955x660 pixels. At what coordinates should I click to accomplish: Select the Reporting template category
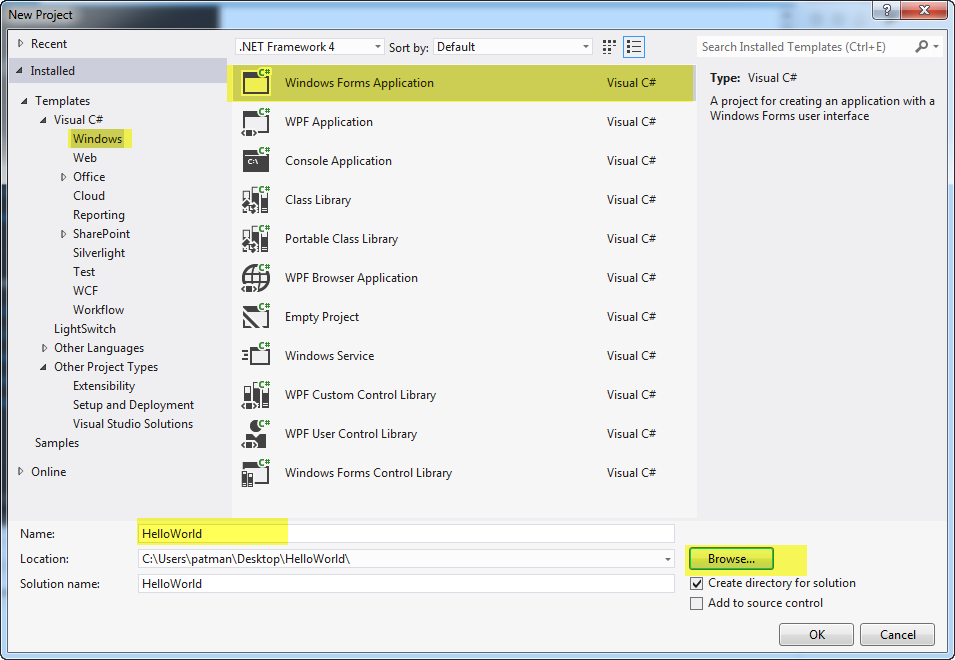[x=99, y=215]
